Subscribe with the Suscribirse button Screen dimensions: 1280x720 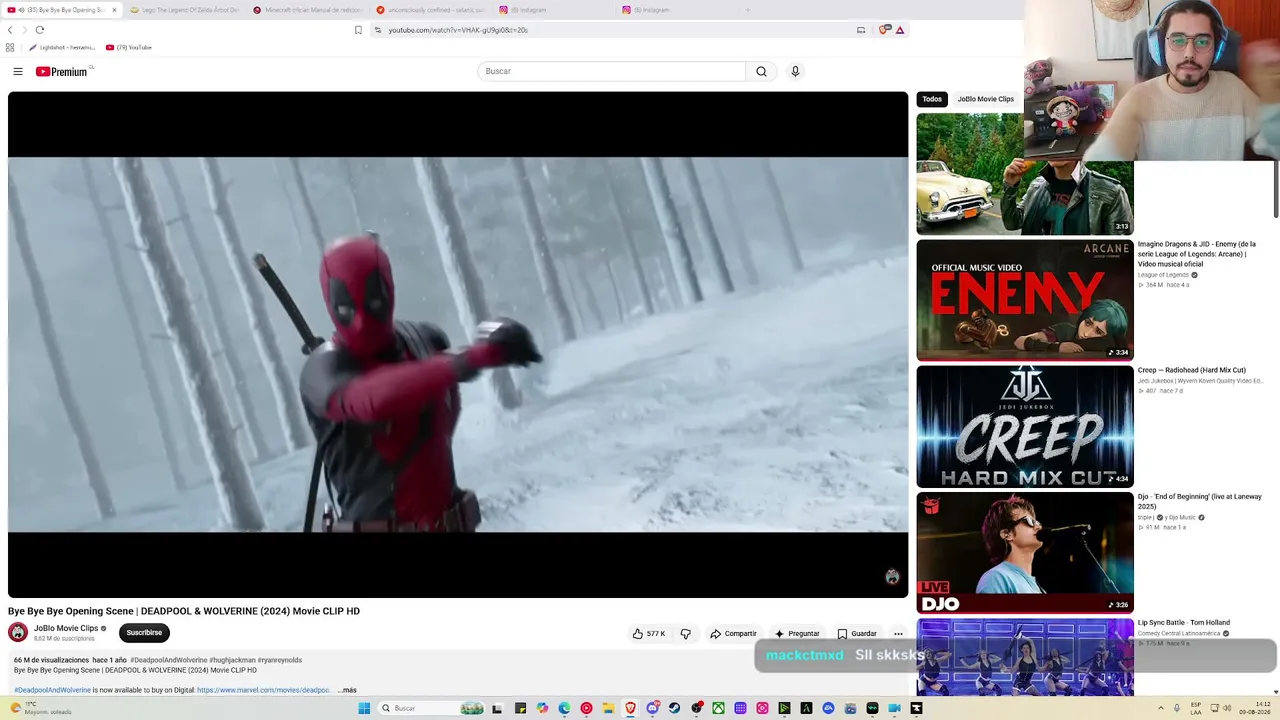pyautogui.click(x=144, y=632)
